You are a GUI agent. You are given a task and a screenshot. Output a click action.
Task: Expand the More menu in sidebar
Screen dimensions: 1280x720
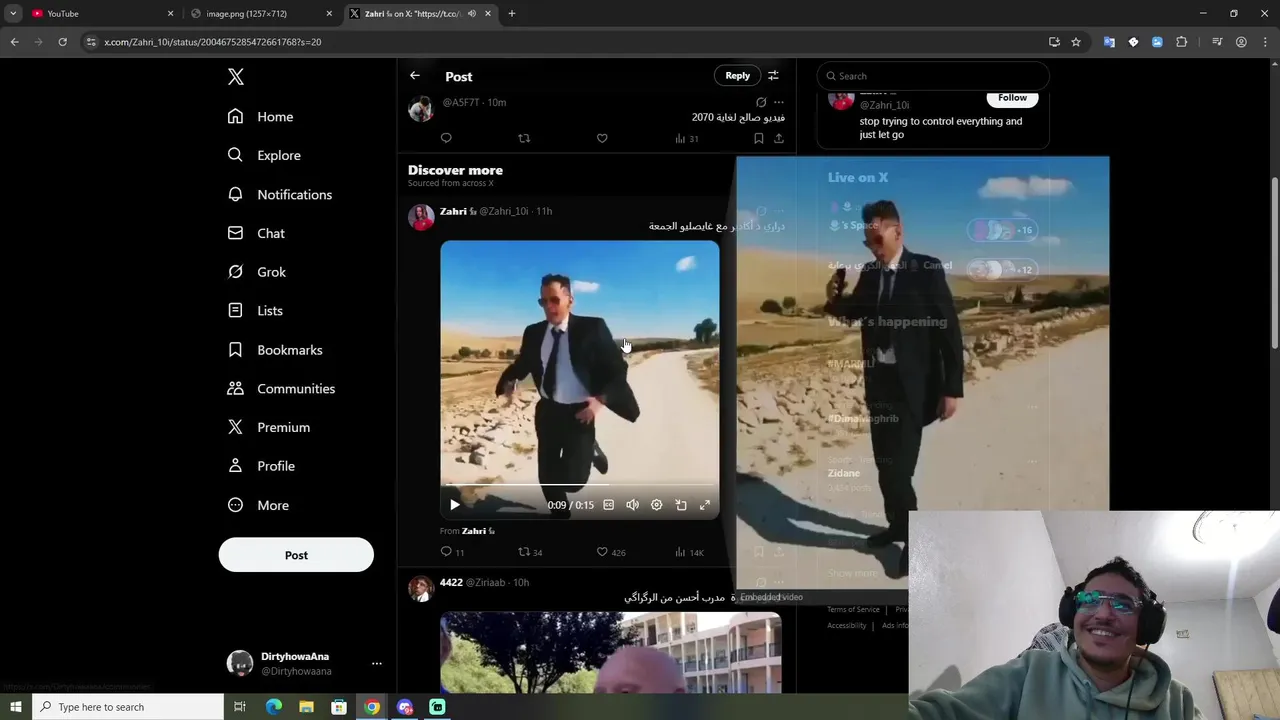(259, 505)
